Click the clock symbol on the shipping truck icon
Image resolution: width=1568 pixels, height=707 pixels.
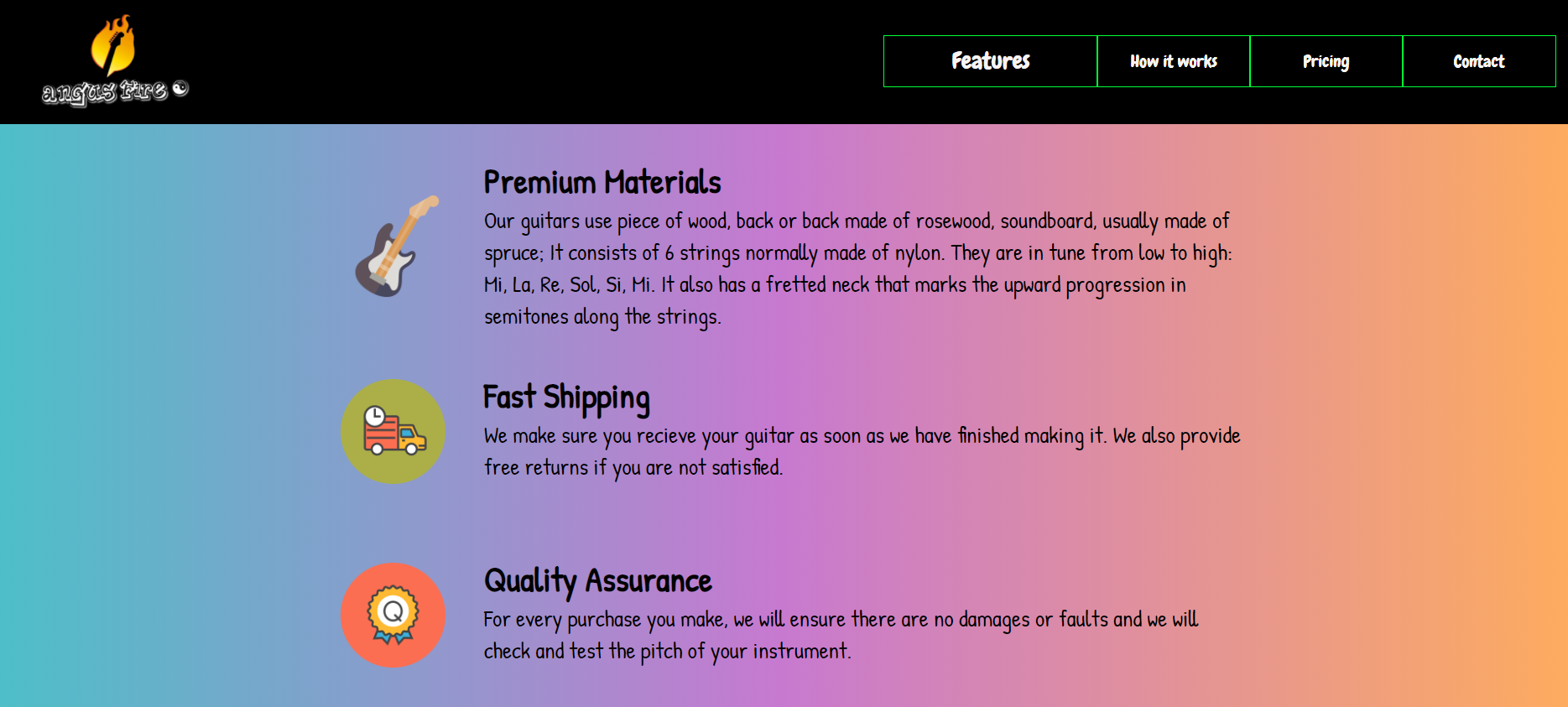[x=375, y=418]
